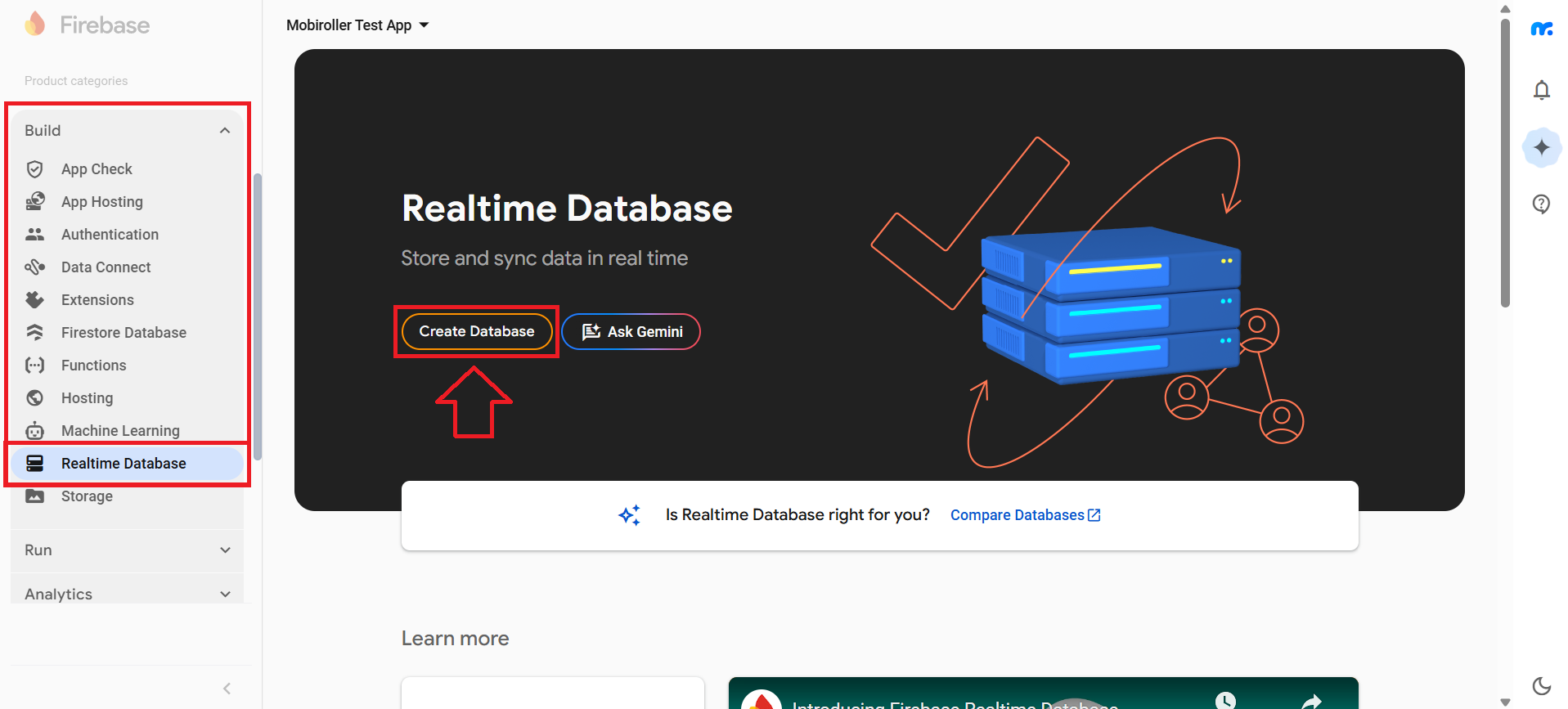This screenshot has width=1568, height=709.
Task: Click the Firestore Database waves icon
Action: tap(34, 332)
